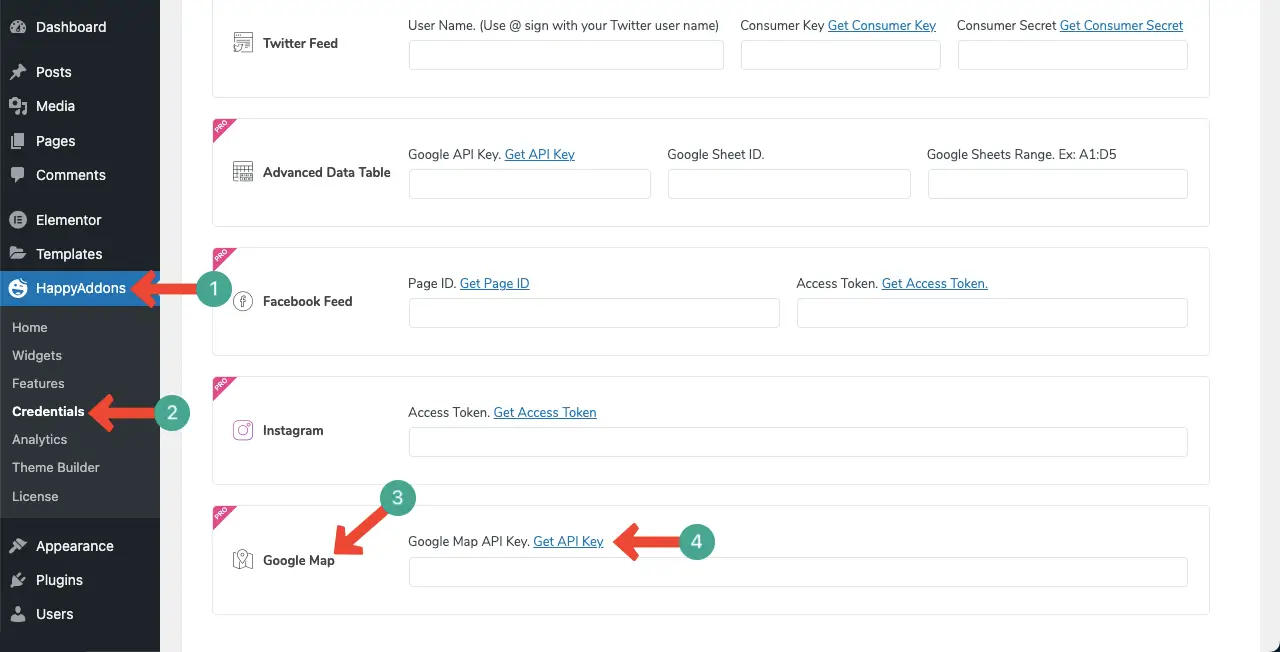Follow the Get Consumer Secret link
This screenshot has width=1280, height=652.
1121,25
